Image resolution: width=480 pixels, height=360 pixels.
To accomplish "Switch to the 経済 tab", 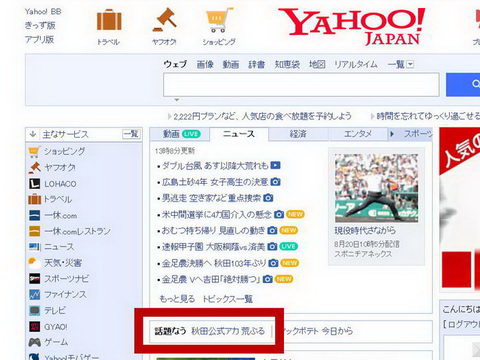I will coord(298,134).
